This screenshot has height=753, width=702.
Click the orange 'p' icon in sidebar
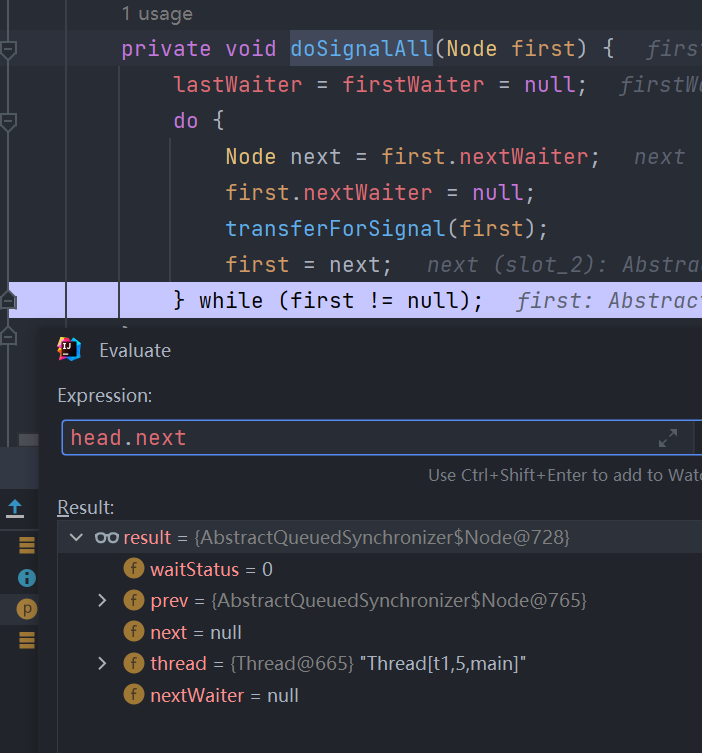coord(27,608)
